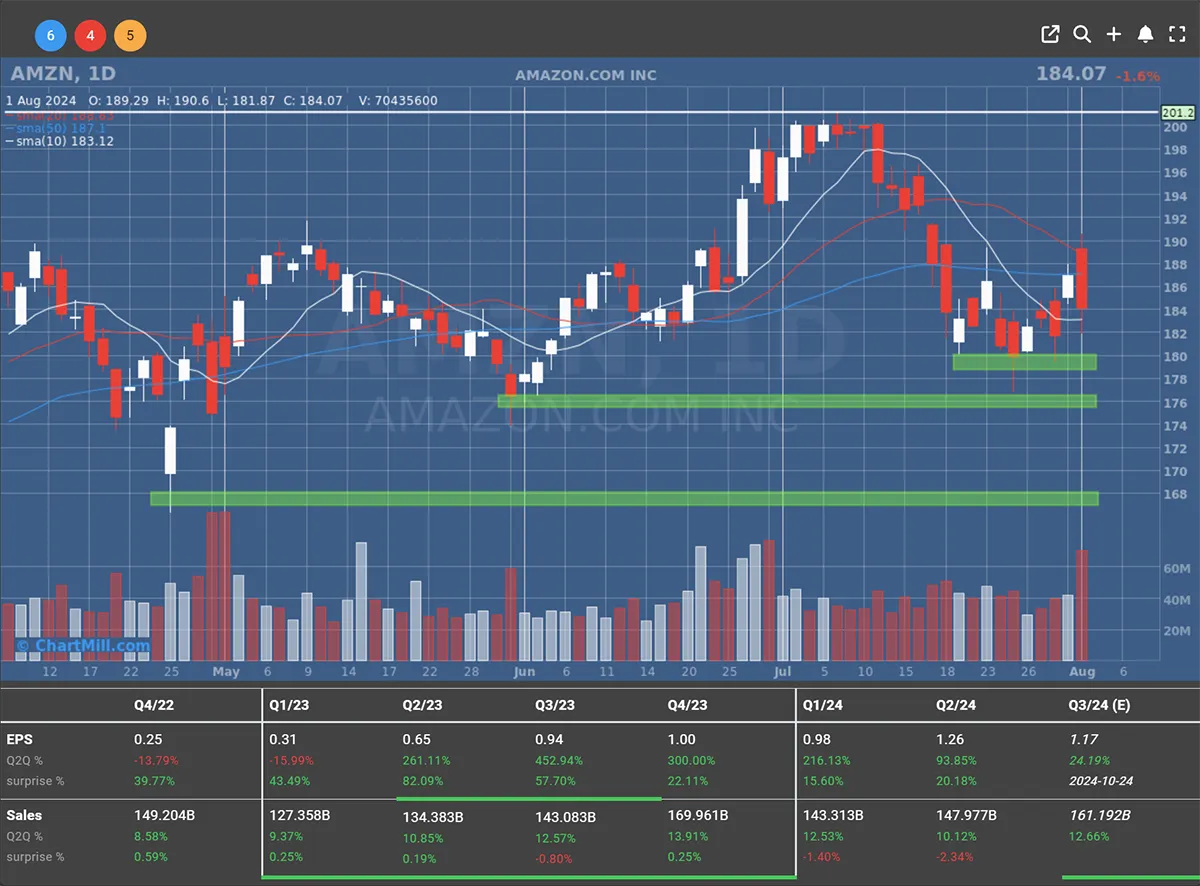Click the blue badge showing 6
Viewport: 1200px width, 886px height.
pyautogui.click(x=50, y=37)
